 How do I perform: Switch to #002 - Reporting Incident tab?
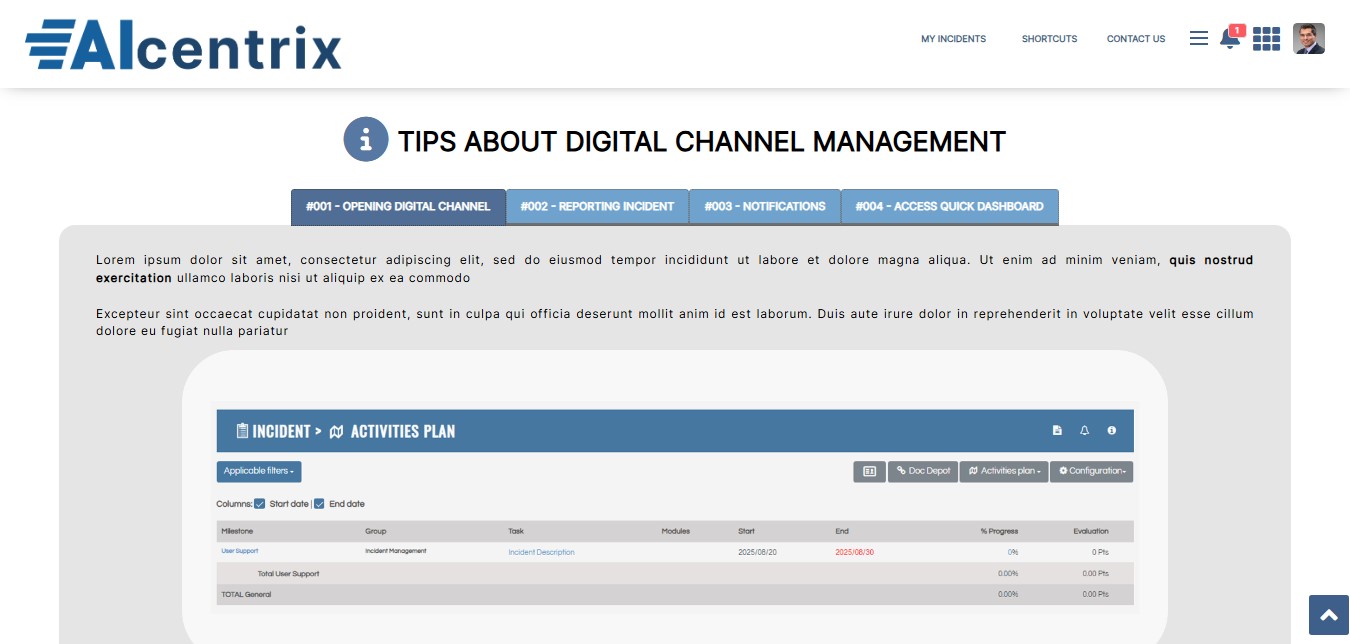(597, 207)
